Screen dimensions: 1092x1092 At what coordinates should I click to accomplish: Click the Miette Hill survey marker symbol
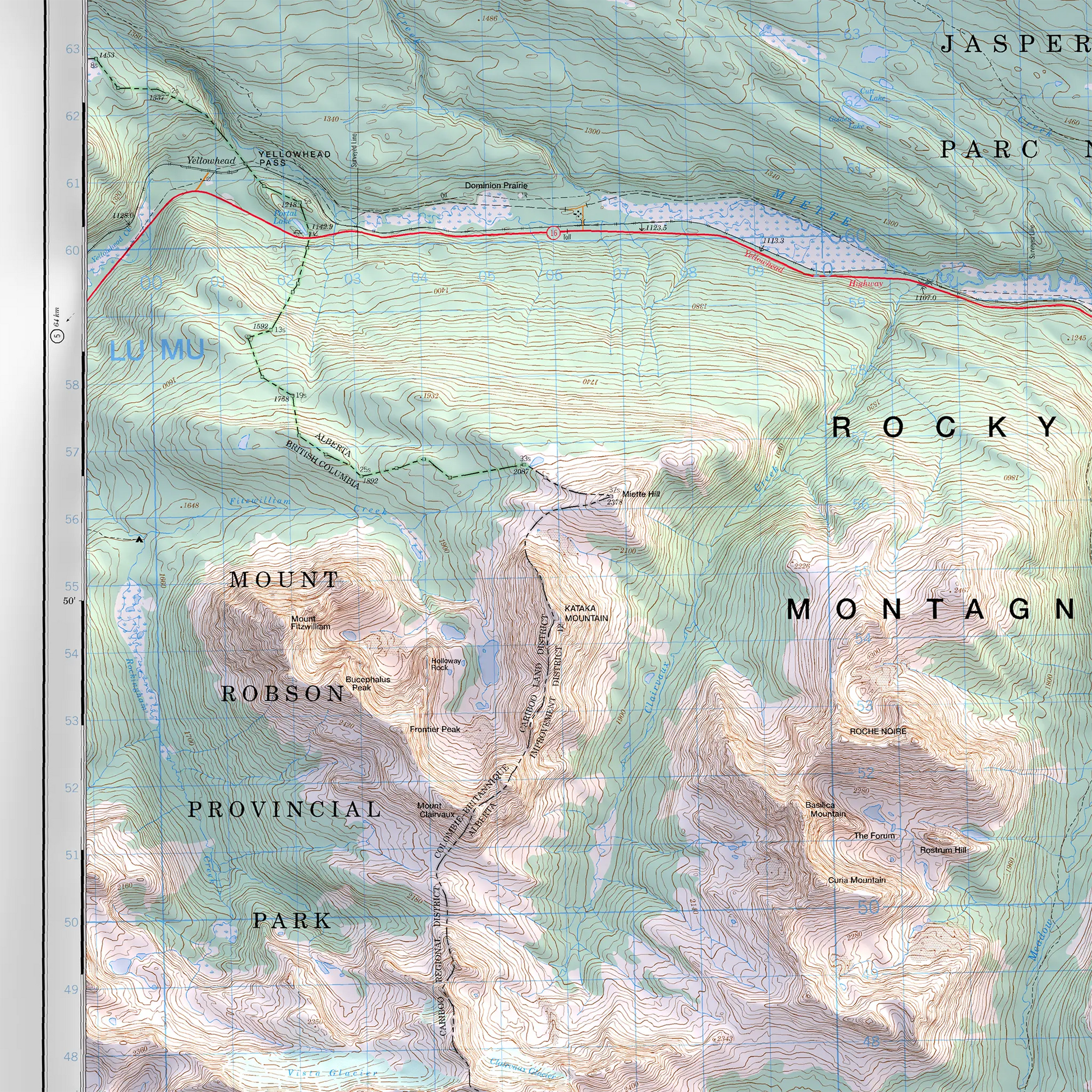(x=611, y=497)
